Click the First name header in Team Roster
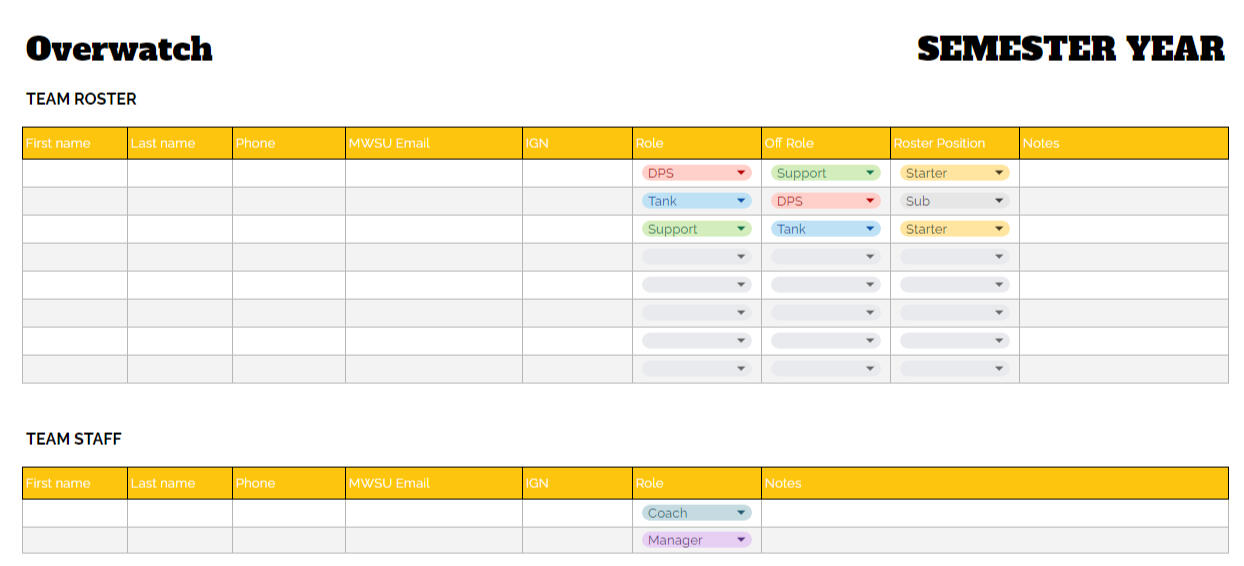1244x566 pixels. (75, 143)
